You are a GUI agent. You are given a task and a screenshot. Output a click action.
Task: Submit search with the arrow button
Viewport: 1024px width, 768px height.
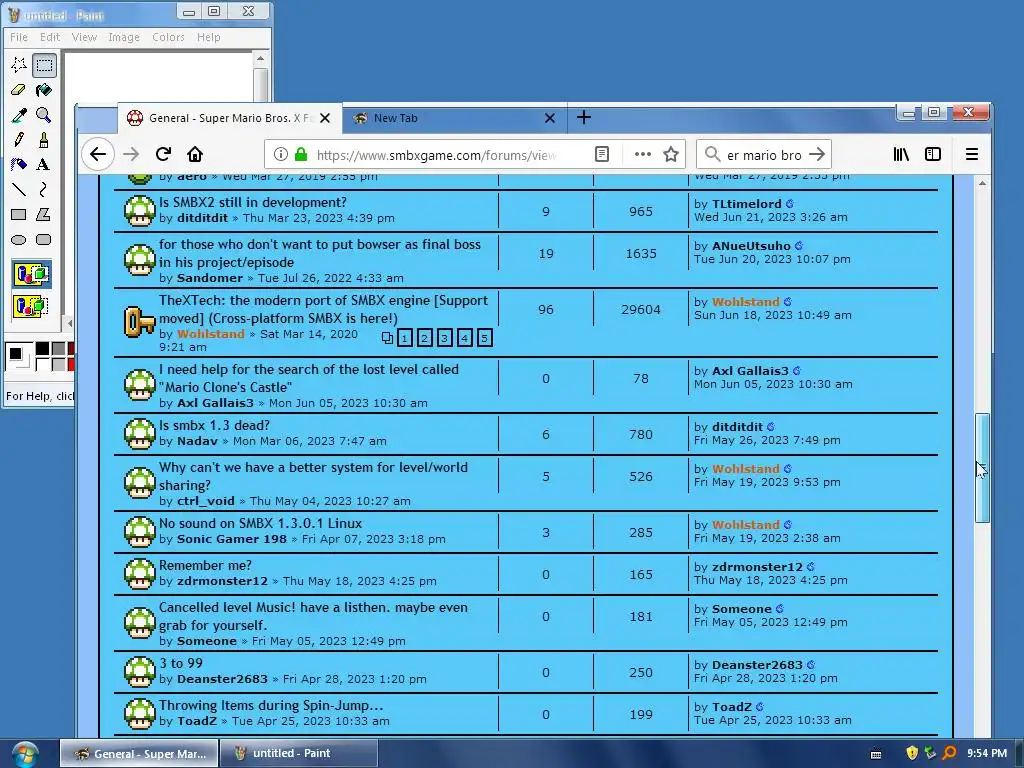pyautogui.click(x=817, y=154)
